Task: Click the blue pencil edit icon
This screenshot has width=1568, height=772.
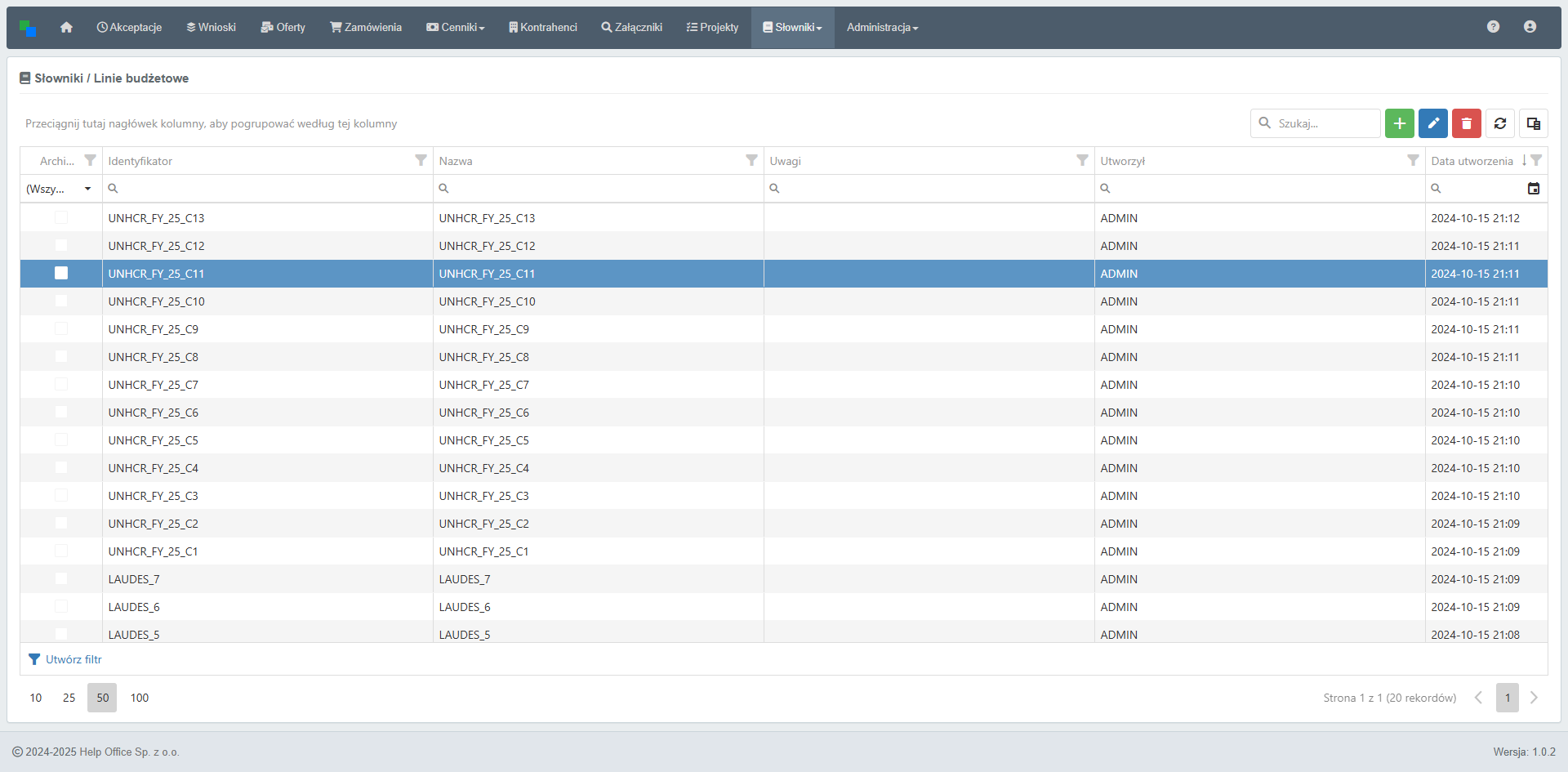Action: (x=1432, y=123)
